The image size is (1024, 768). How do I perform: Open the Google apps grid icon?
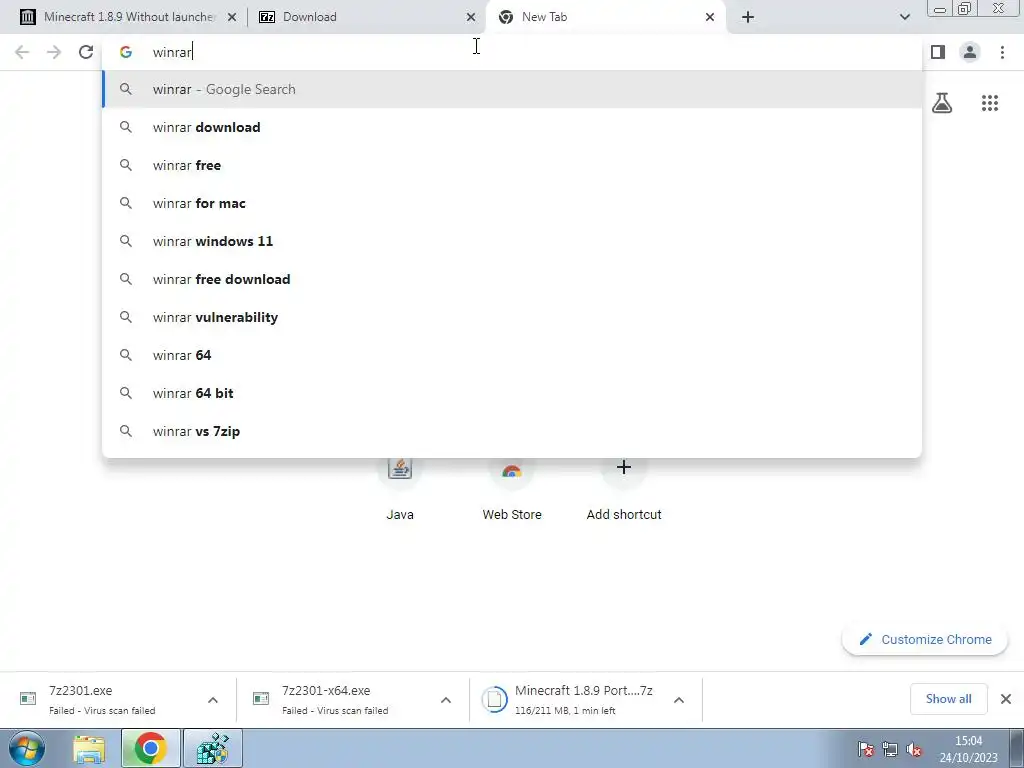[x=990, y=103]
